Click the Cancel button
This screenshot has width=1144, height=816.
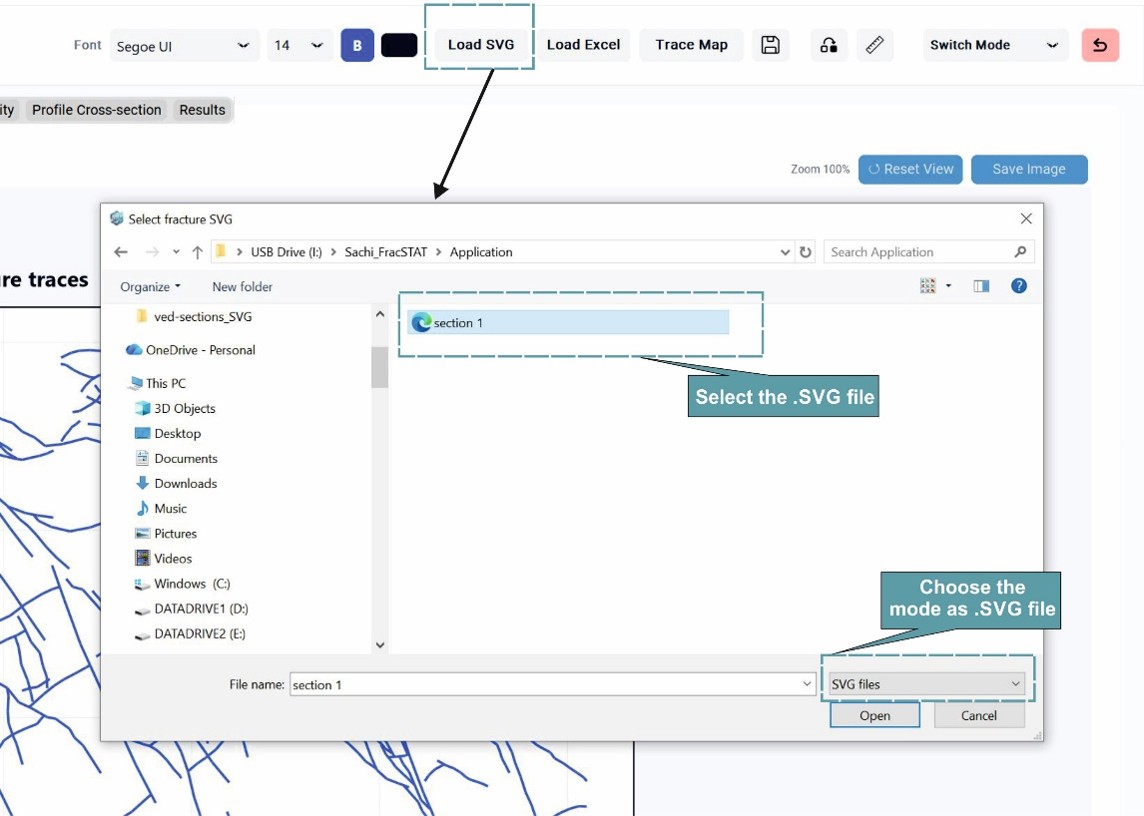point(978,715)
